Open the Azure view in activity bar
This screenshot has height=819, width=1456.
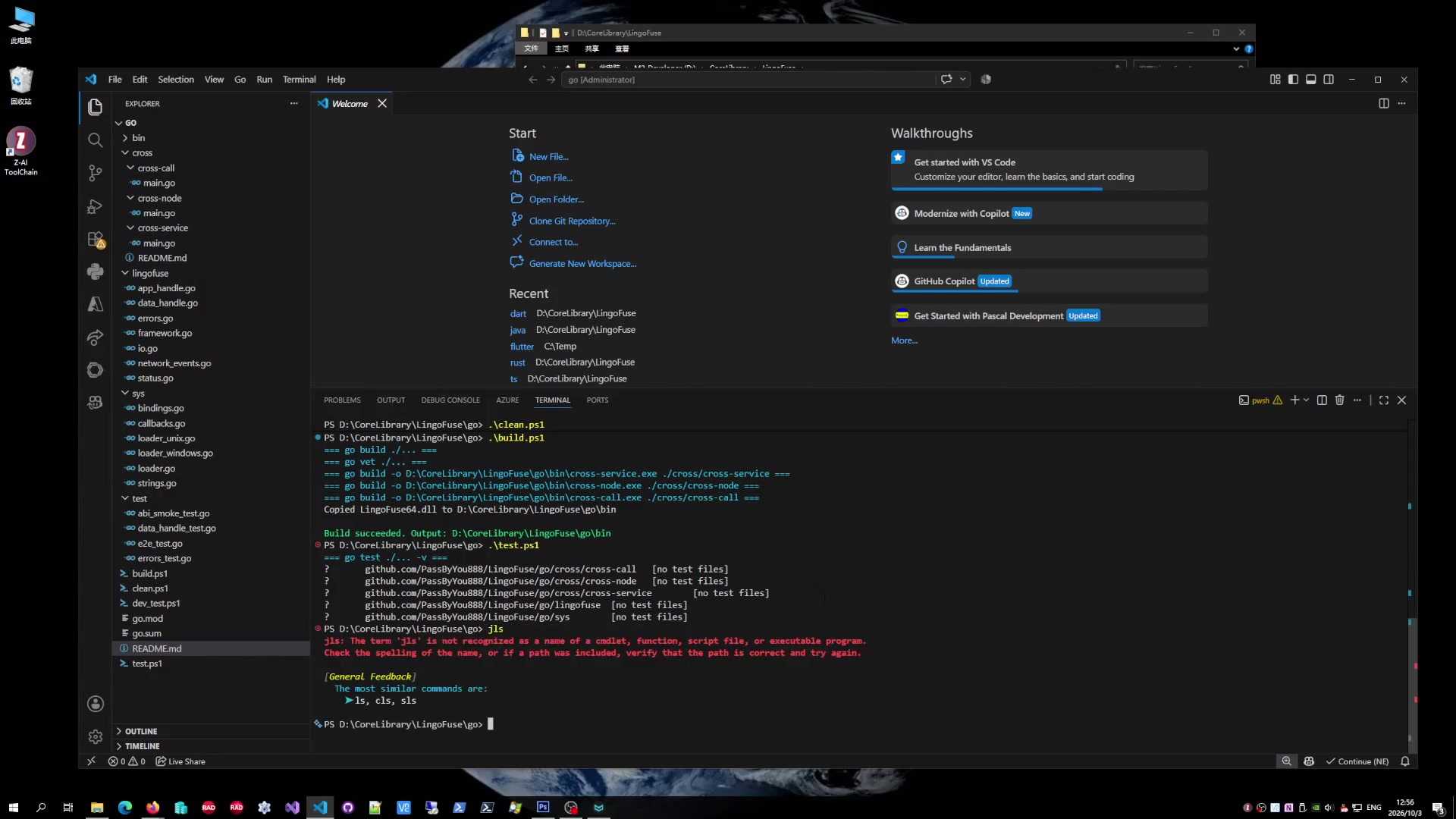[95, 304]
